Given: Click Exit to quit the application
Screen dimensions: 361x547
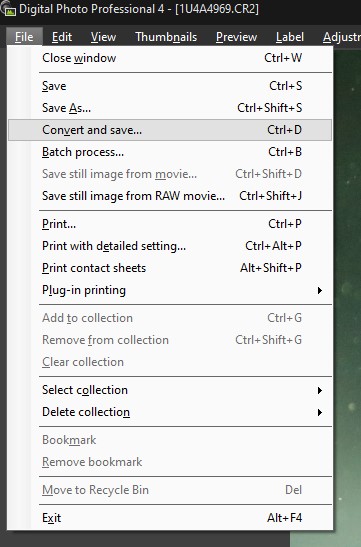Looking at the screenshot, I should (170, 518).
